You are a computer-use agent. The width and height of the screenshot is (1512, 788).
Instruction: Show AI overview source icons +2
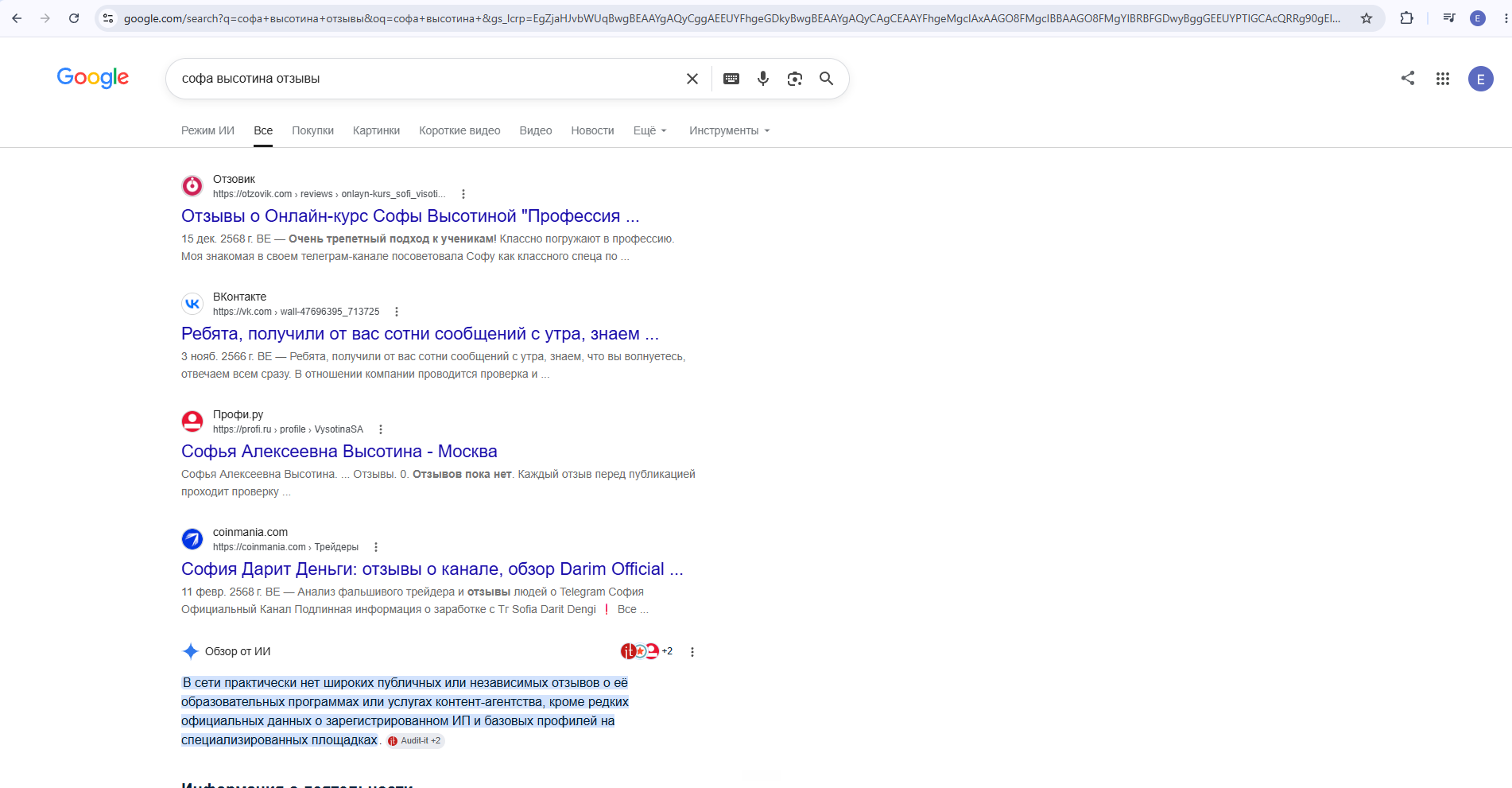pos(646,651)
